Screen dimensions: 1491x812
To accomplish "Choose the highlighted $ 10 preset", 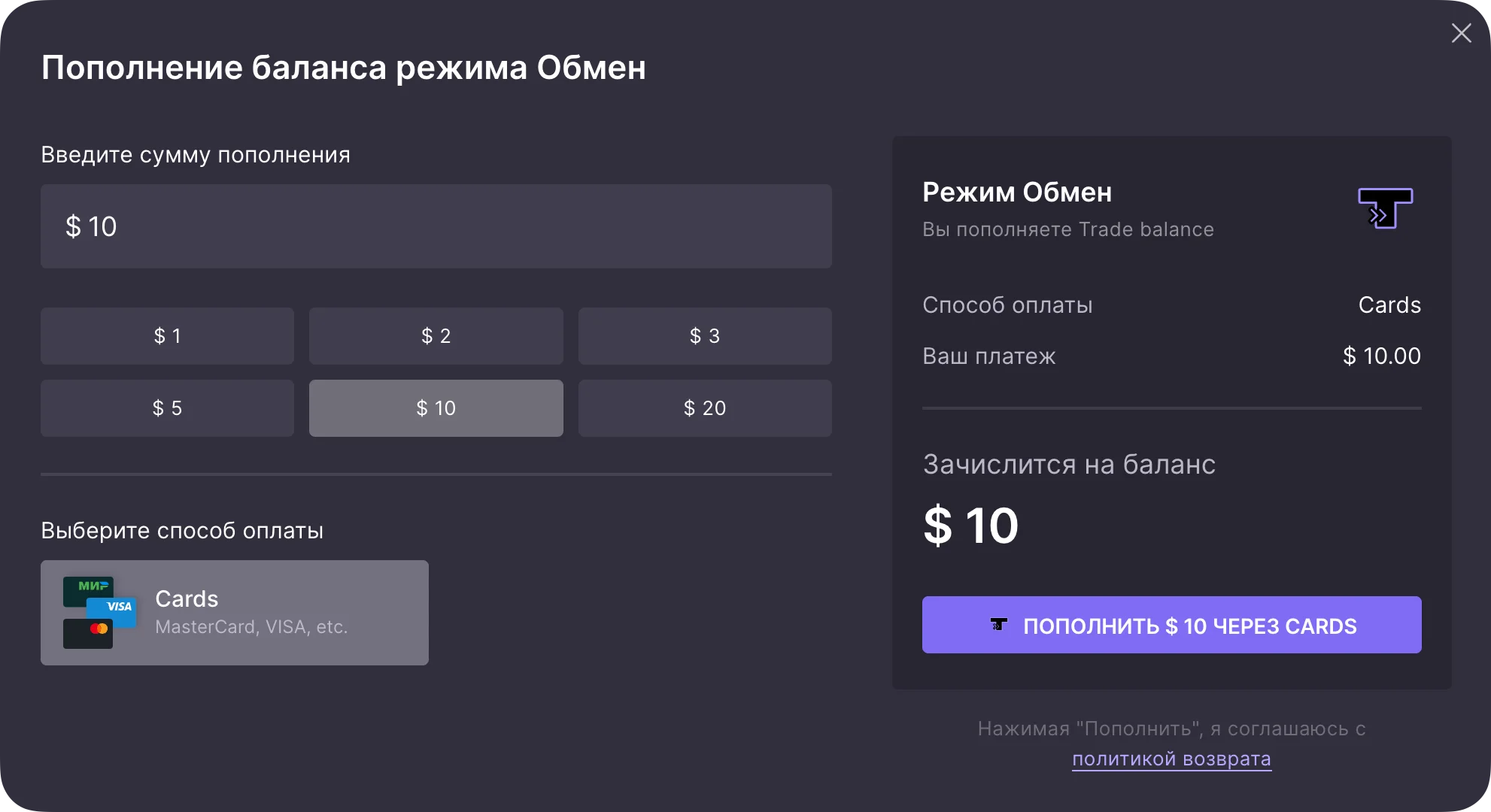I will [436, 408].
